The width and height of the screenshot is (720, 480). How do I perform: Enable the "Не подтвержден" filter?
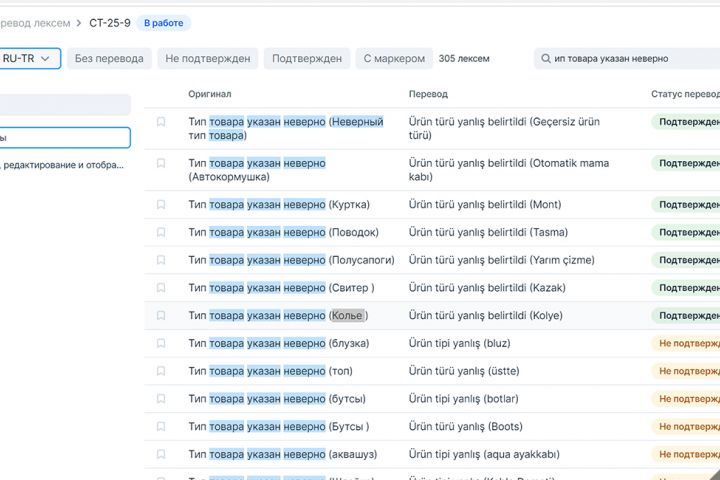pyautogui.click(x=208, y=59)
